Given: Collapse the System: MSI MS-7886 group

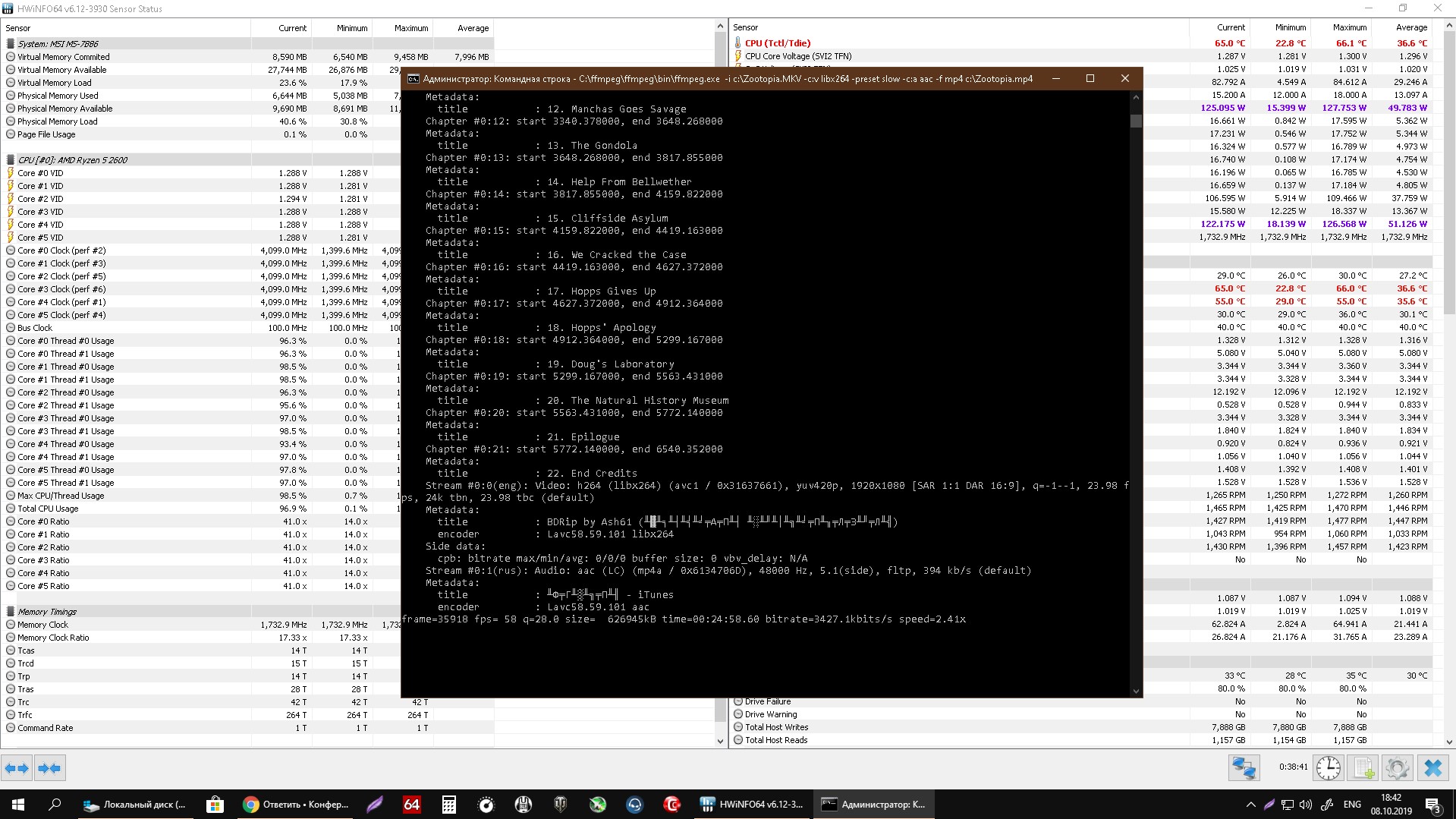Looking at the screenshot, I should click(11, 44).
